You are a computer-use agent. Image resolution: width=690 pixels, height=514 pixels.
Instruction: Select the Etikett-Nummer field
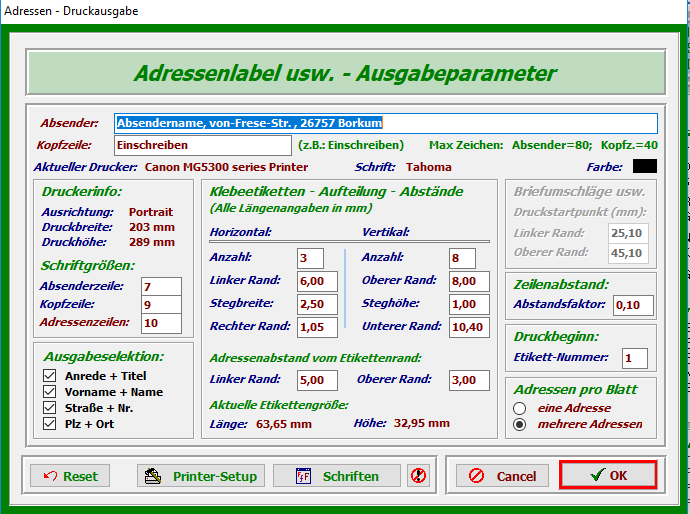click(634, 358)
